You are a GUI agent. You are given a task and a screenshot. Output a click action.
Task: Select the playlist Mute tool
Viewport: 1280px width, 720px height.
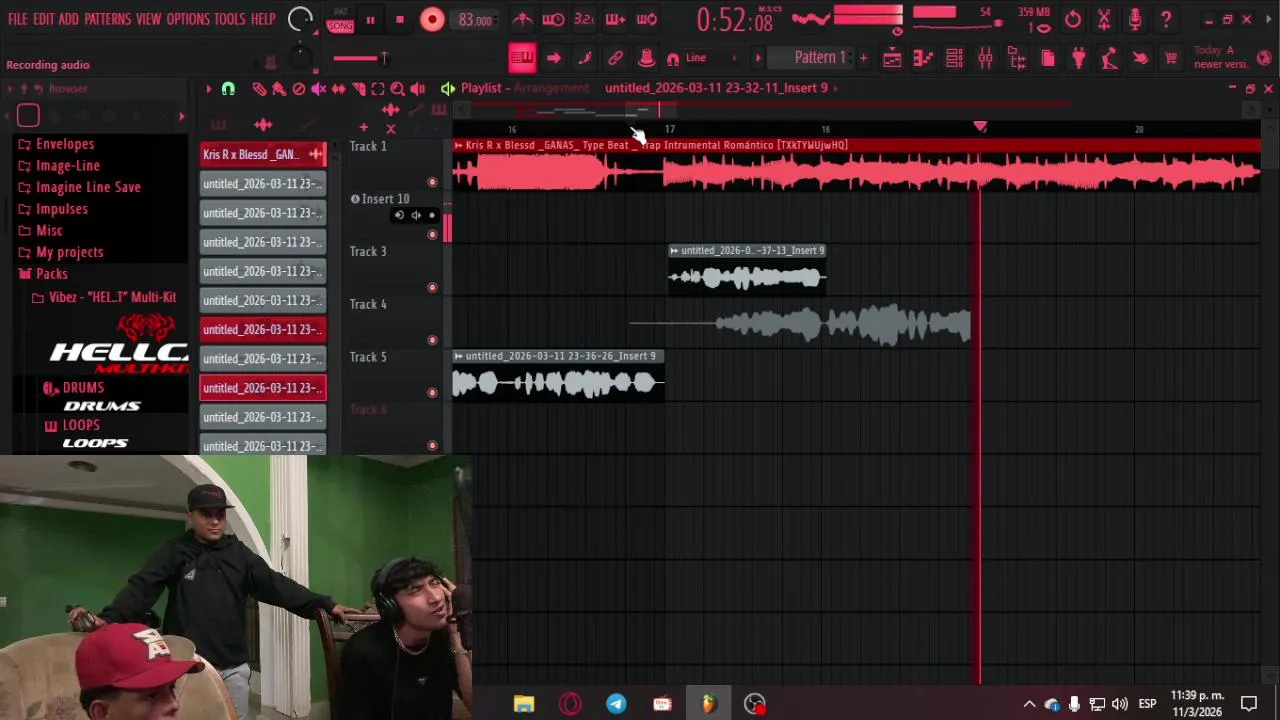point(319,89)
